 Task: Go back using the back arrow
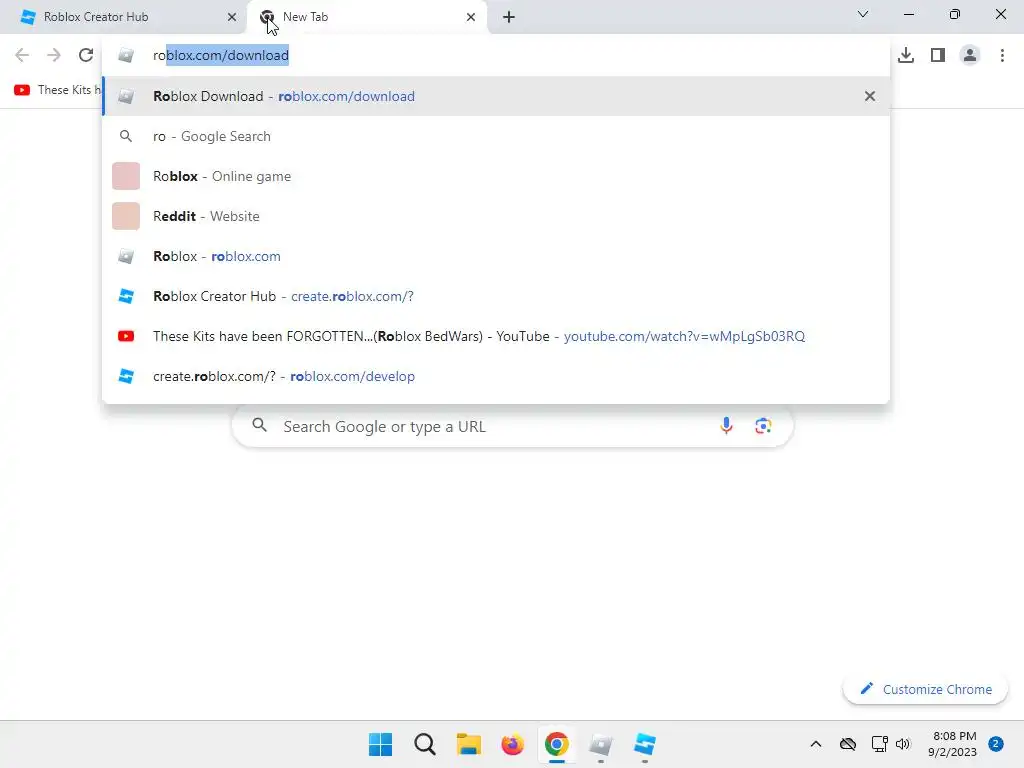click(22, 55)
